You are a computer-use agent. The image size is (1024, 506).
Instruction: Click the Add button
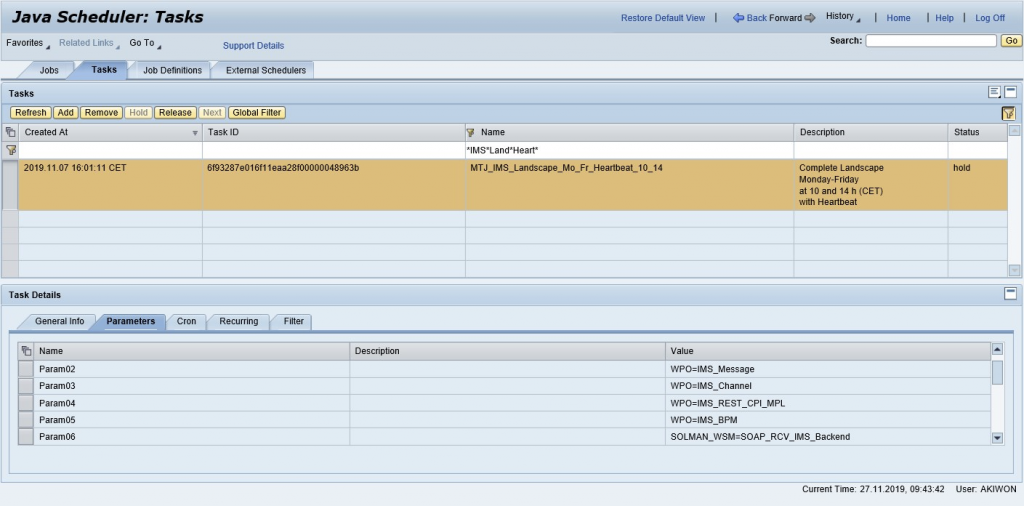[65, 112]
